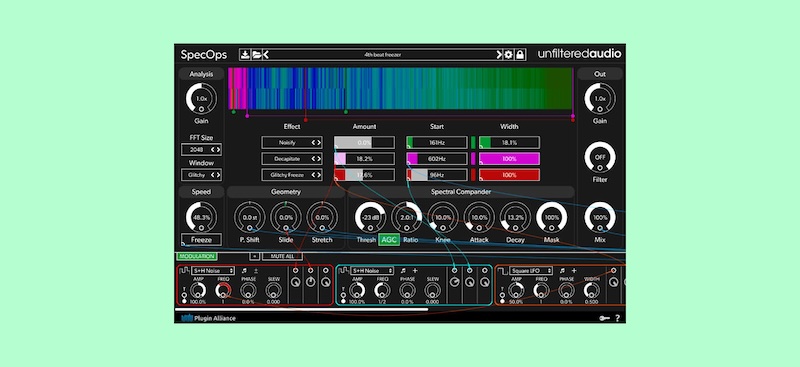The height and width of the screenshot is (367, 800).
Task: Click plus icon in cyan modulator
Action: point(415,271)
